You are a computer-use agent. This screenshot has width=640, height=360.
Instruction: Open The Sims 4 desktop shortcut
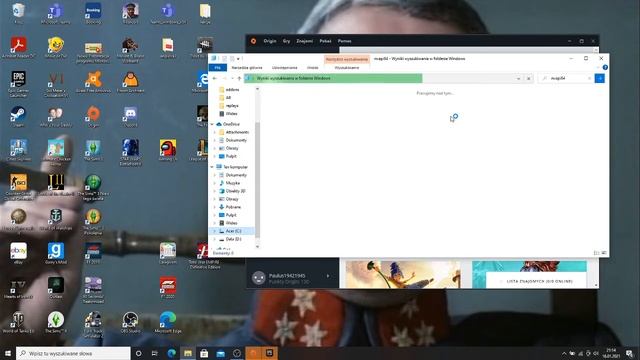pos(56,322)
